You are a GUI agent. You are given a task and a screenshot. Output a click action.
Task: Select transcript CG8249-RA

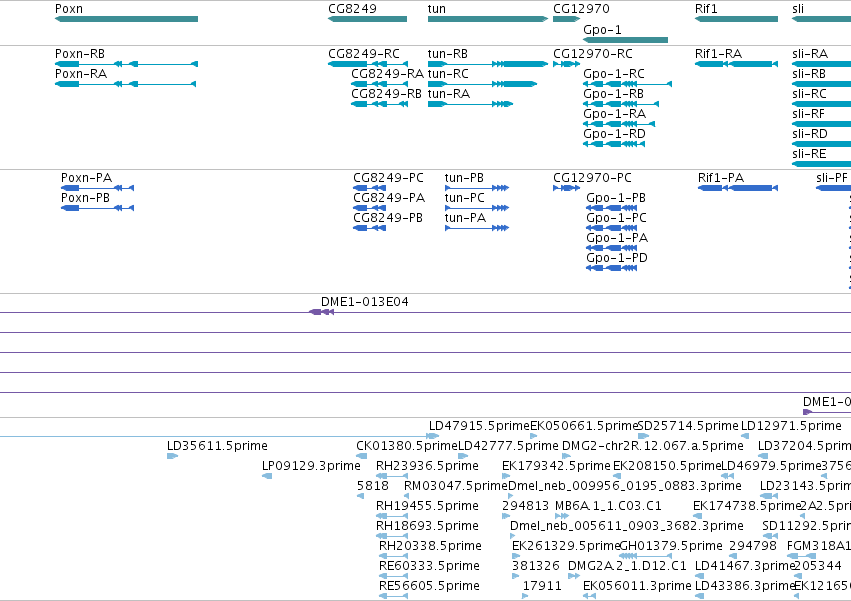(388, 74)
